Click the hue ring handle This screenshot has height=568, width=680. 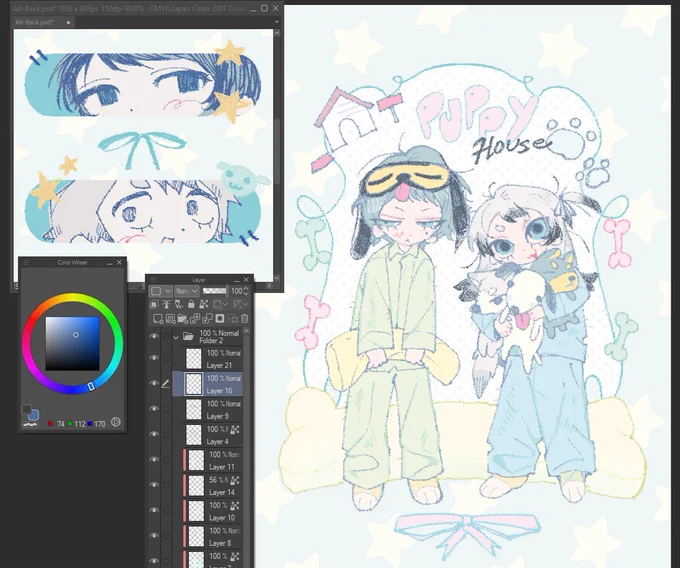point(91,386)
